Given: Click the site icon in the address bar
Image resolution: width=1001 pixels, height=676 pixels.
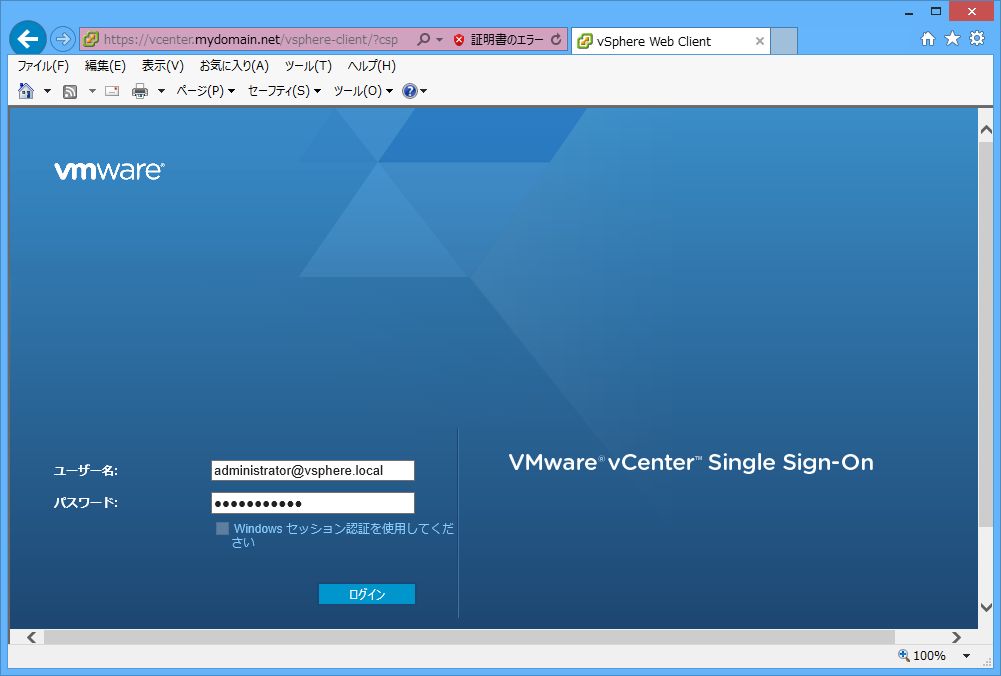Looking at the screenshot, I should (x=91, y=40).
